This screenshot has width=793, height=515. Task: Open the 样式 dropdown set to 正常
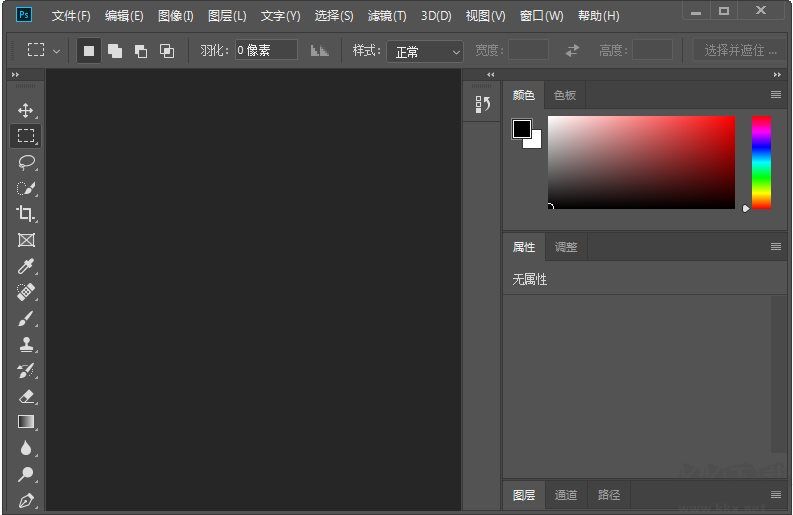coord(425,52)
